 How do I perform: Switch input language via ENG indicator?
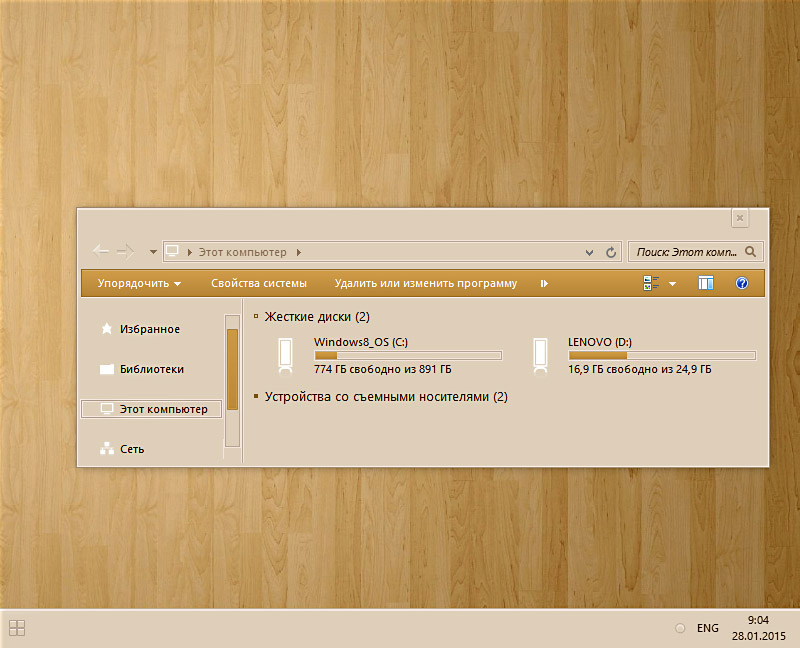point(708,628)
